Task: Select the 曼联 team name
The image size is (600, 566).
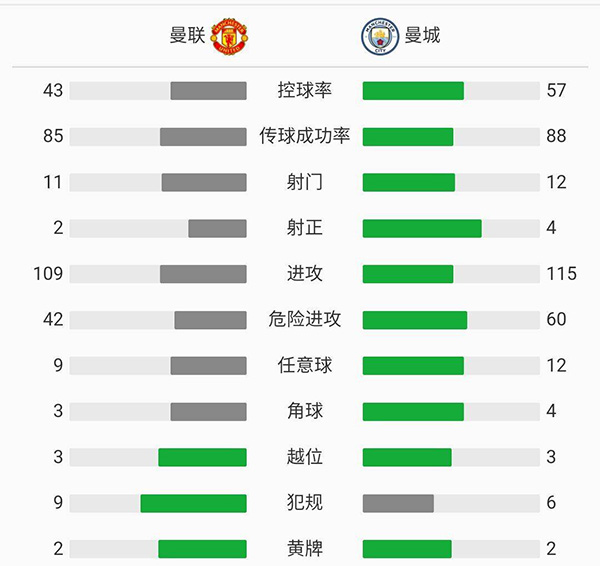Action: point(187,36)
